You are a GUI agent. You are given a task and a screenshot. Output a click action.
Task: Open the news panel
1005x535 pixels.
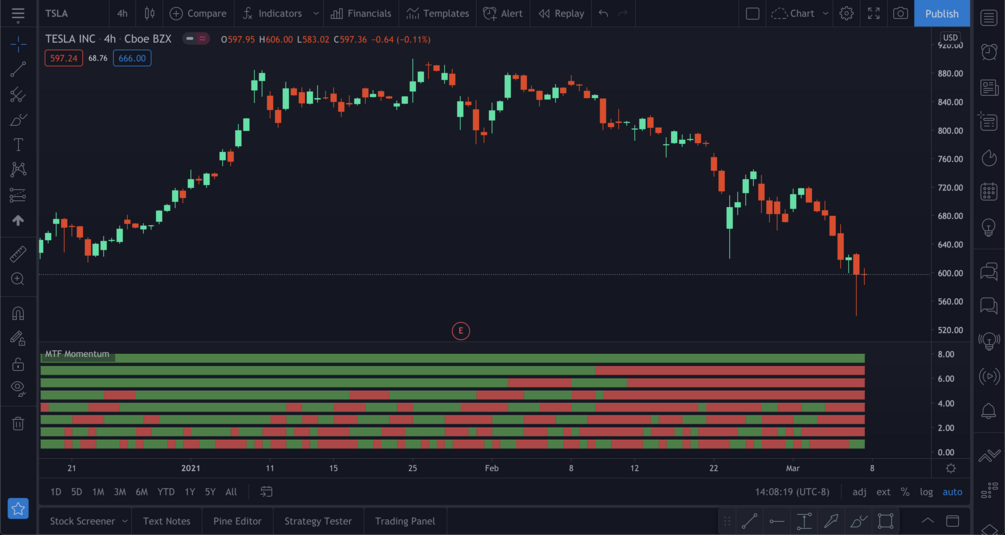[989, 87]
